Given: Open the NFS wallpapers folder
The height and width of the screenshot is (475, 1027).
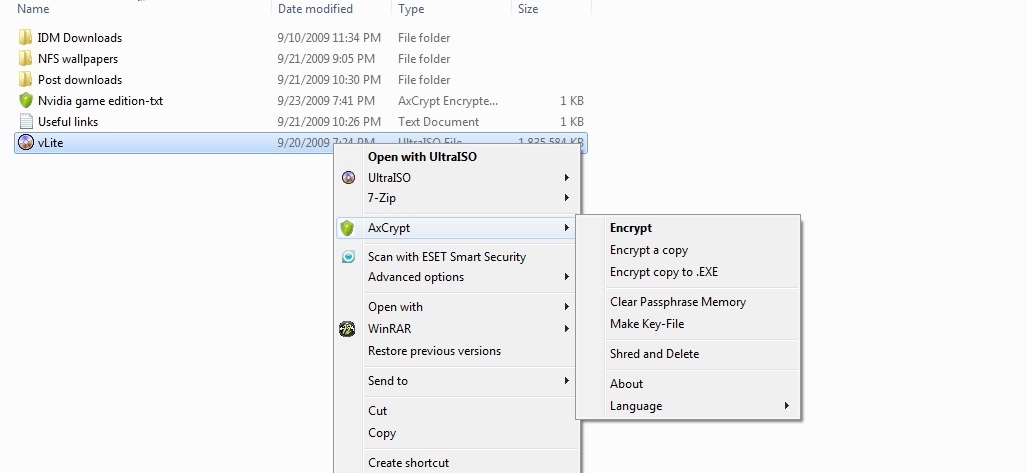Looking at the screenshot, I should pyautogui.click(x=78, y=59).
